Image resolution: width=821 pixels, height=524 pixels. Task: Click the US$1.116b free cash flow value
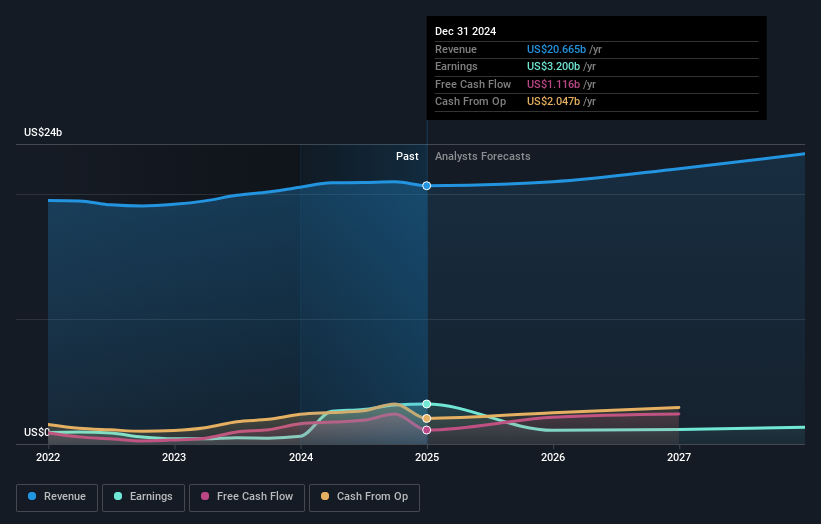click(553, 84)
